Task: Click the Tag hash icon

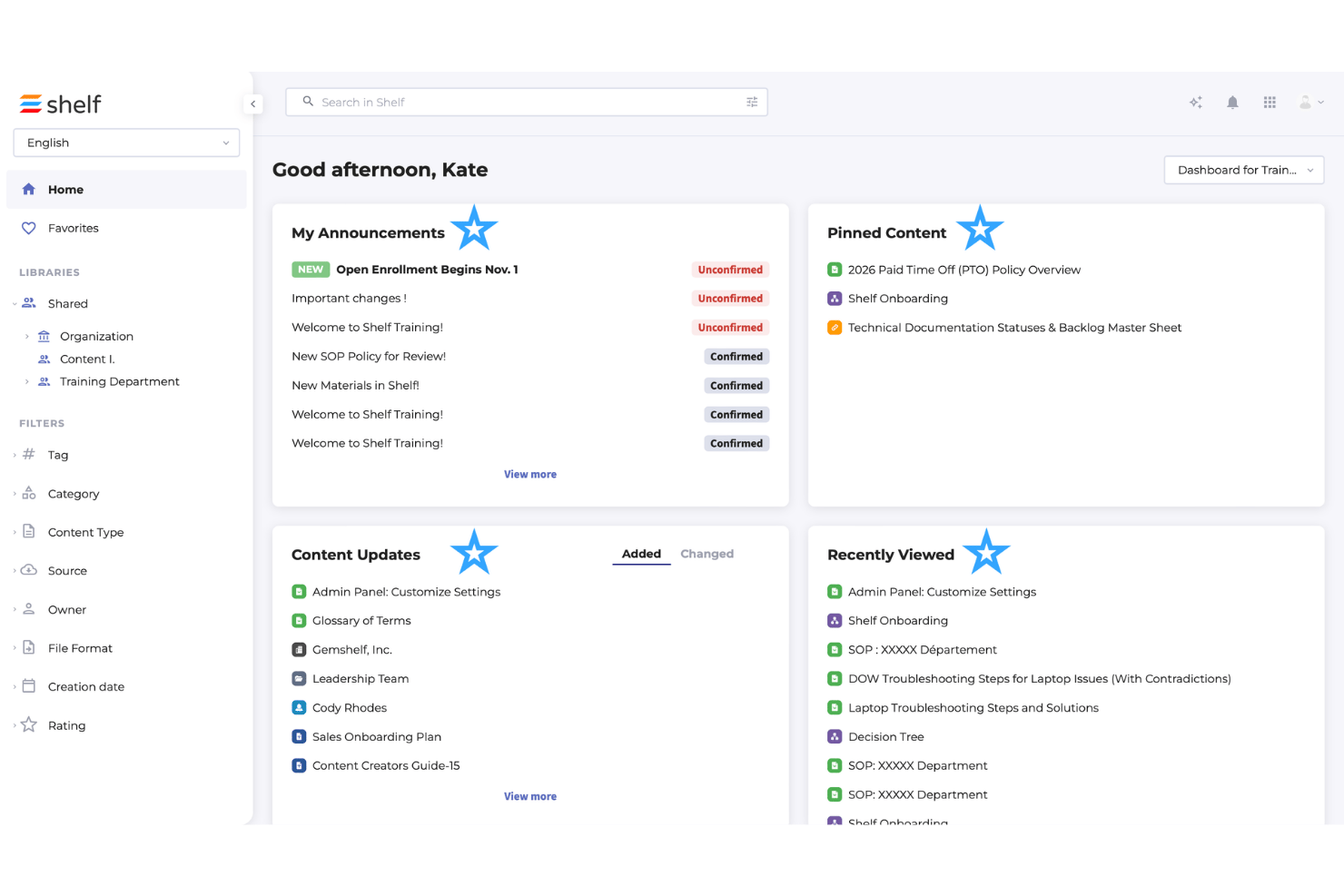Action: pyautogui.click(x=29, y=455)
